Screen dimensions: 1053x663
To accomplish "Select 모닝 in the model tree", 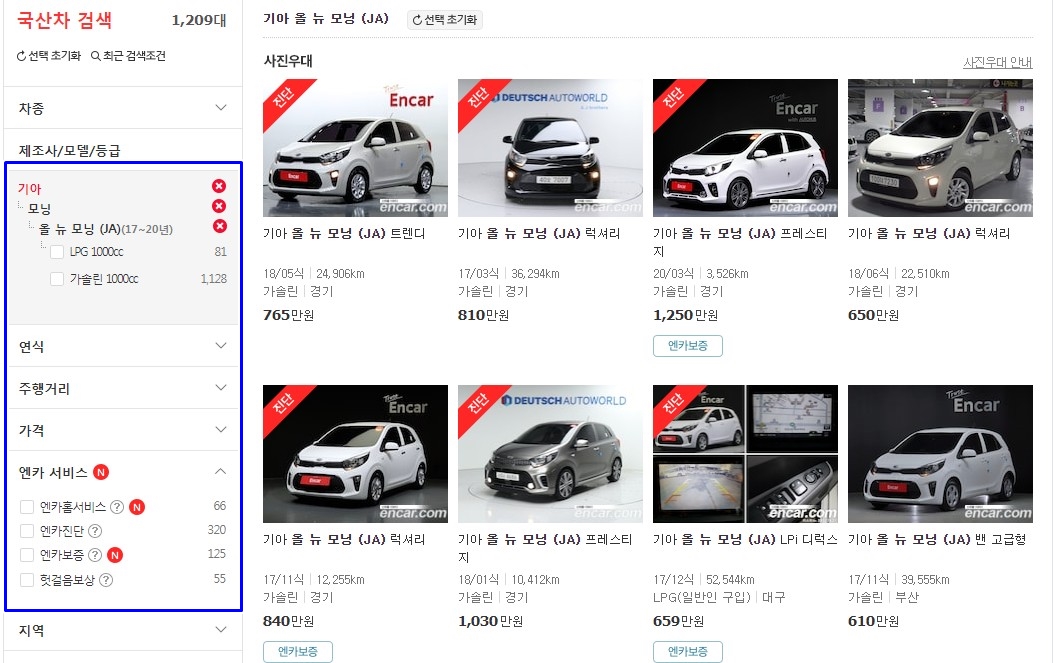I will [x=40, y=208].
